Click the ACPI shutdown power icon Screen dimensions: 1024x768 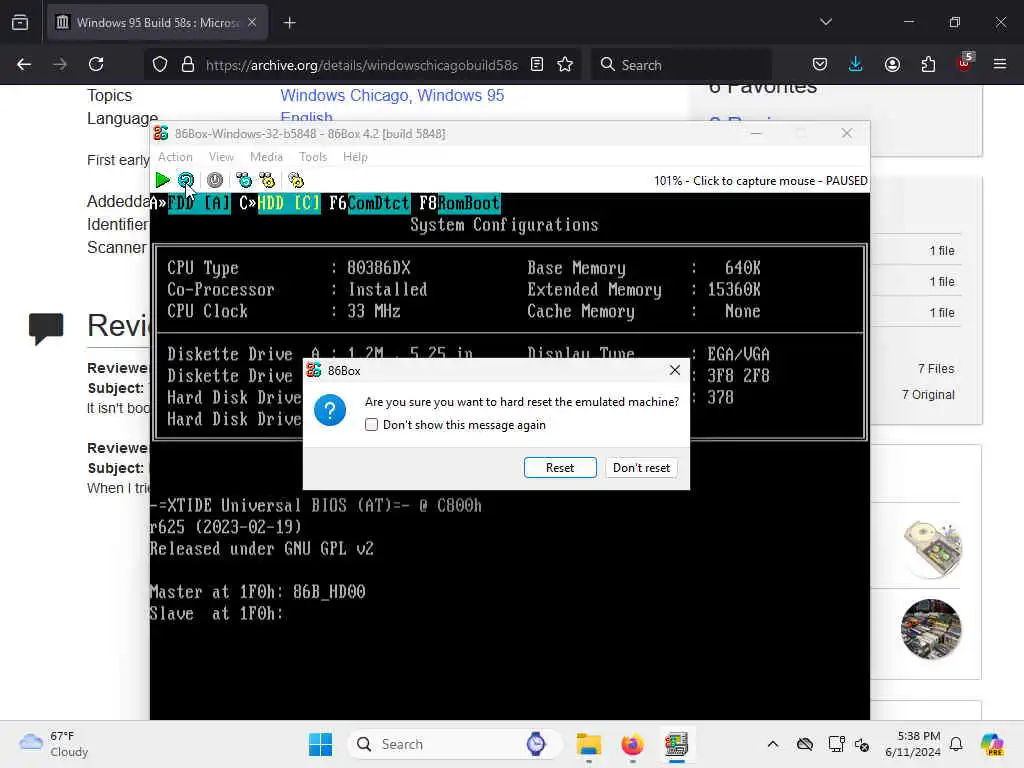215,180
